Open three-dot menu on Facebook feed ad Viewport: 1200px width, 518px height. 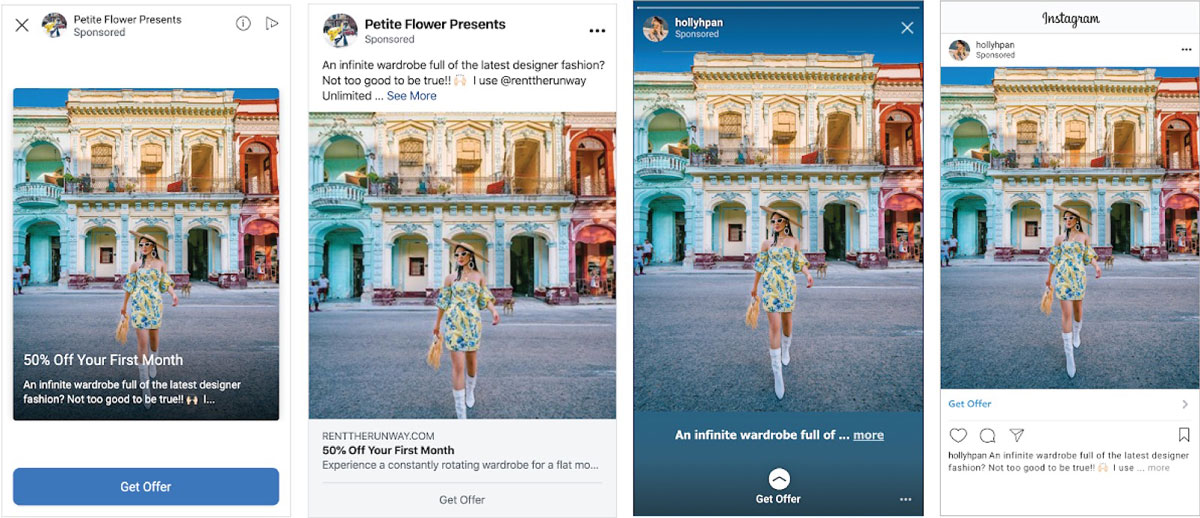pyautogui.click(x=597, y=30)
